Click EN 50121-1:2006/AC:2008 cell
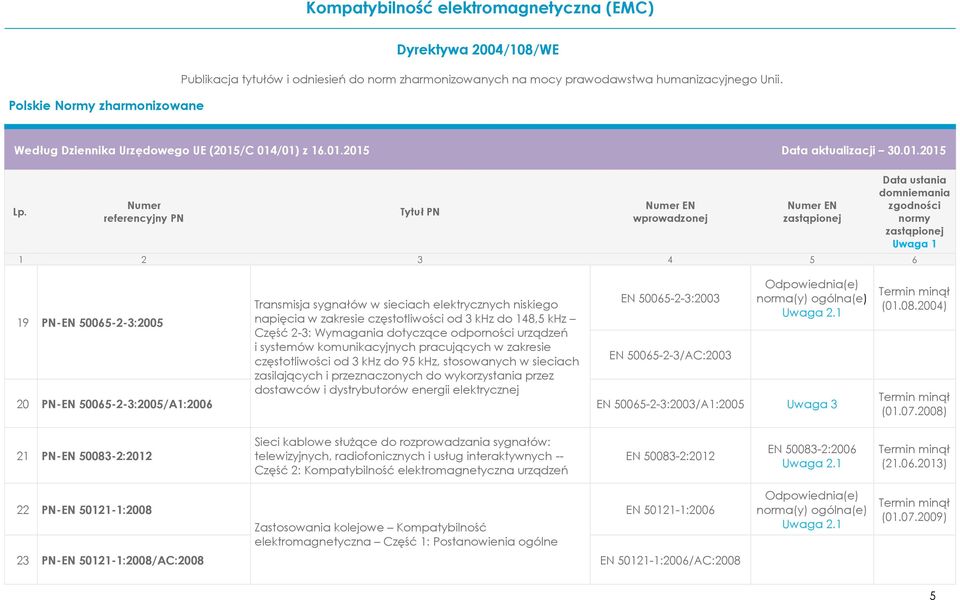The image size is (960, 600). (x=670, y=560)
